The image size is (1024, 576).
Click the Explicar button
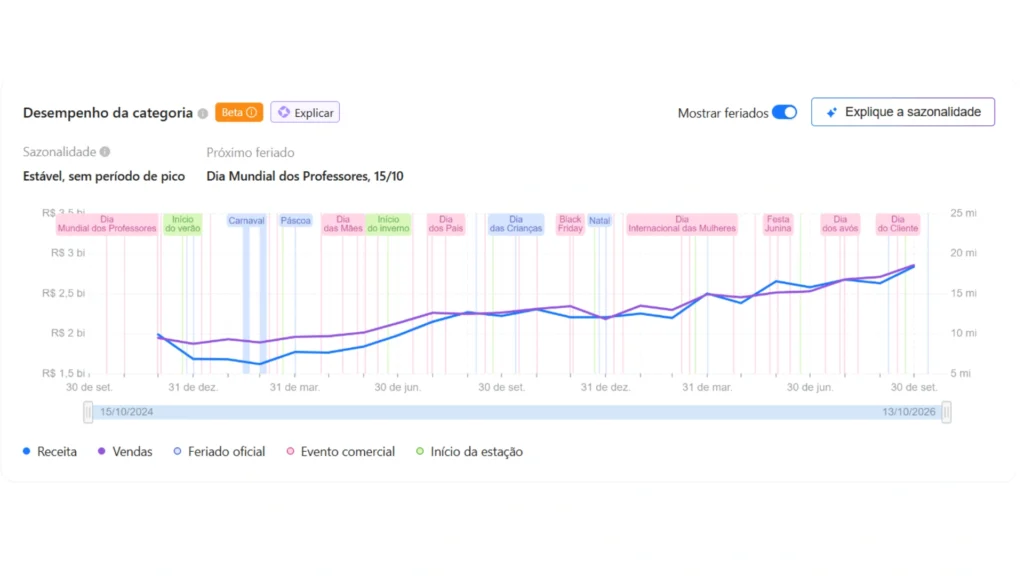[x=305, y=112]
